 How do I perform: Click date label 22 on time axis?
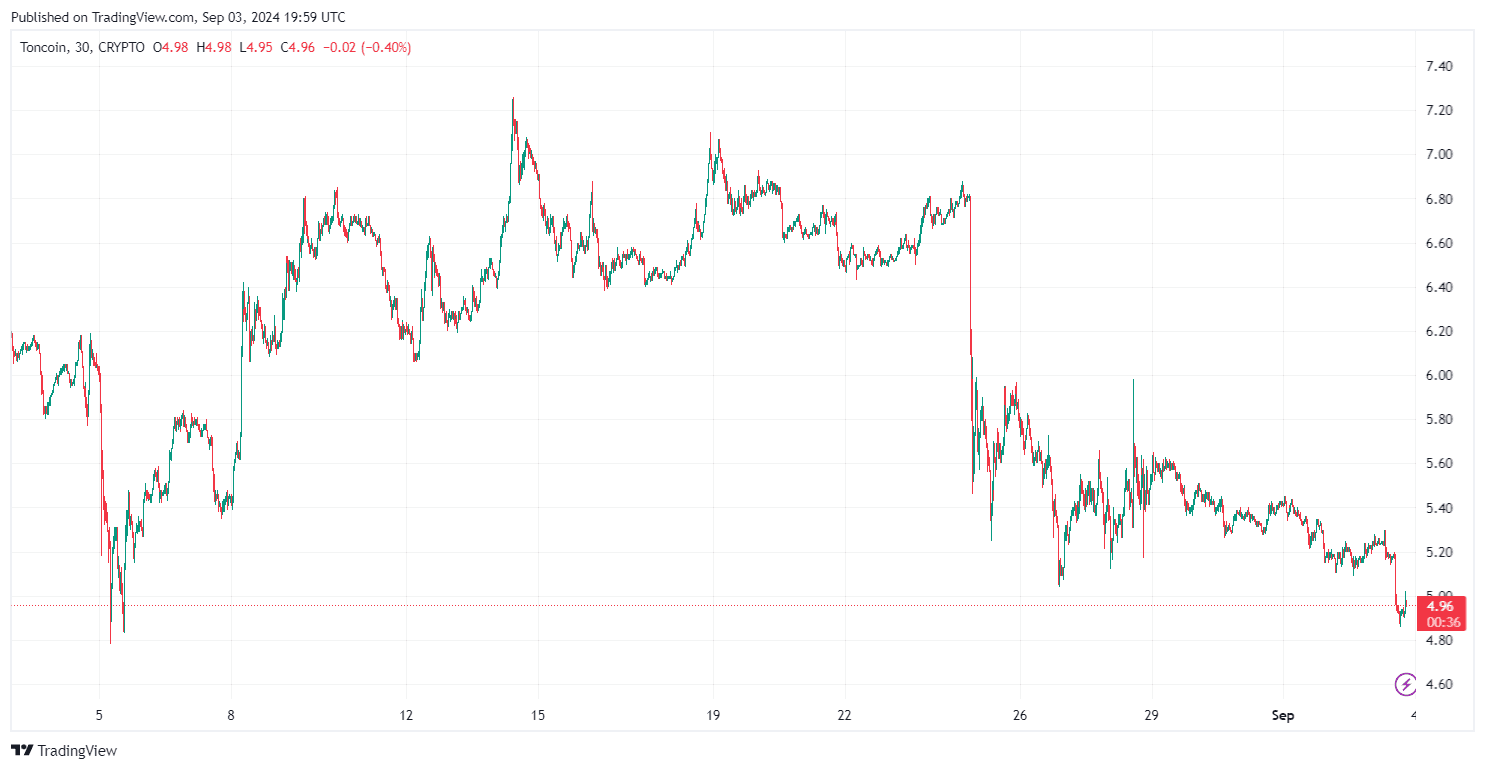[845, 715]
